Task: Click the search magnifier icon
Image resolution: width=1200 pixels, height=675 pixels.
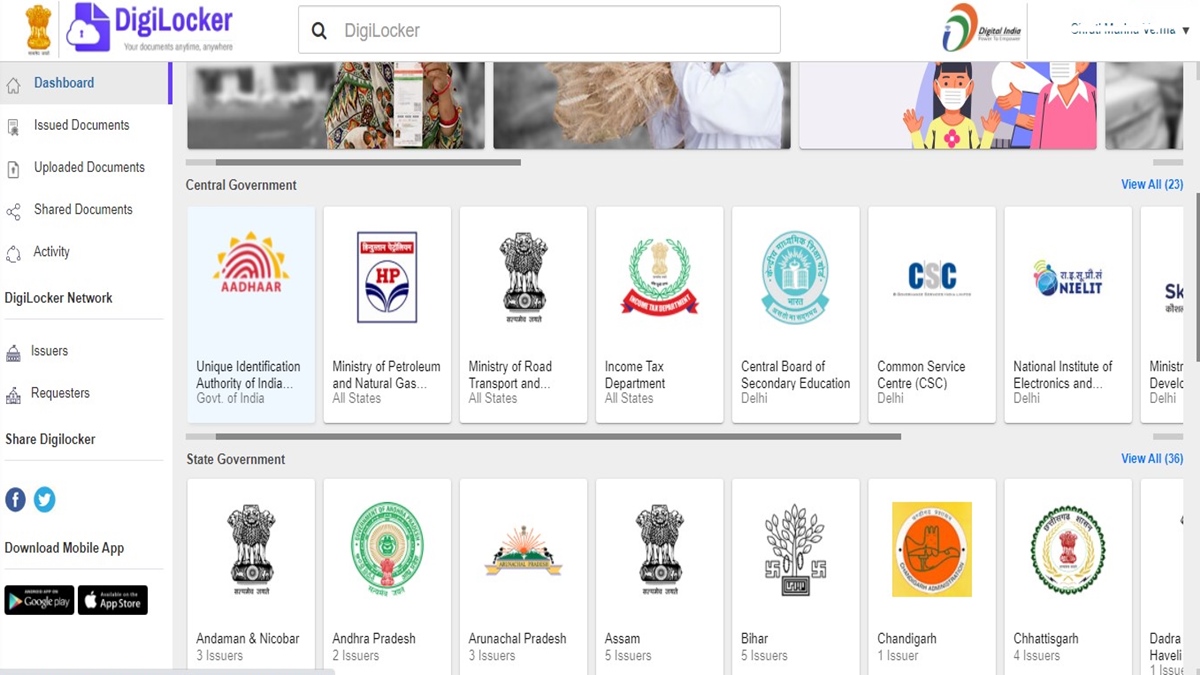Action: tap(319, 31)
